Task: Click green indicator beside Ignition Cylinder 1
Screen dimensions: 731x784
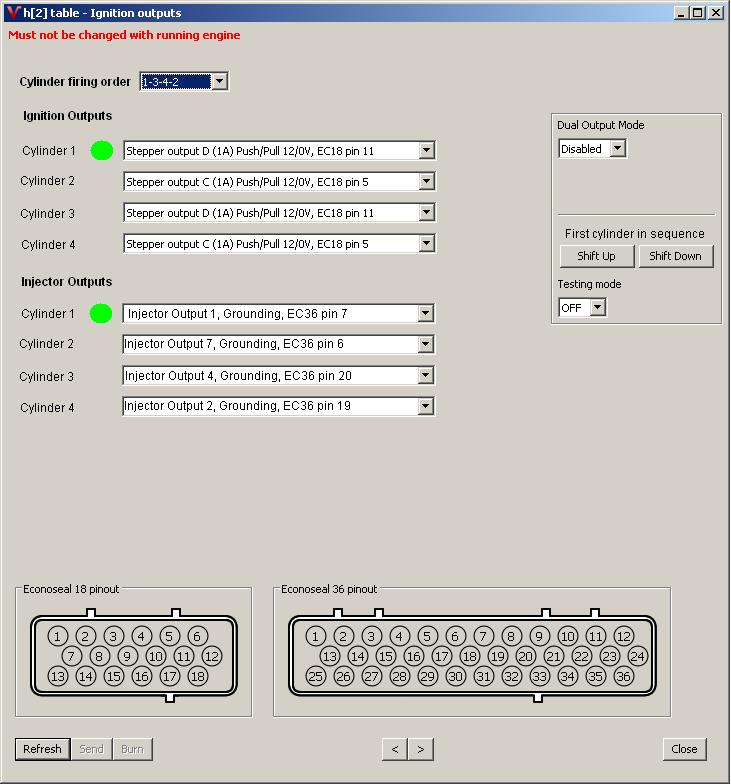Action: tap(102, 150)
